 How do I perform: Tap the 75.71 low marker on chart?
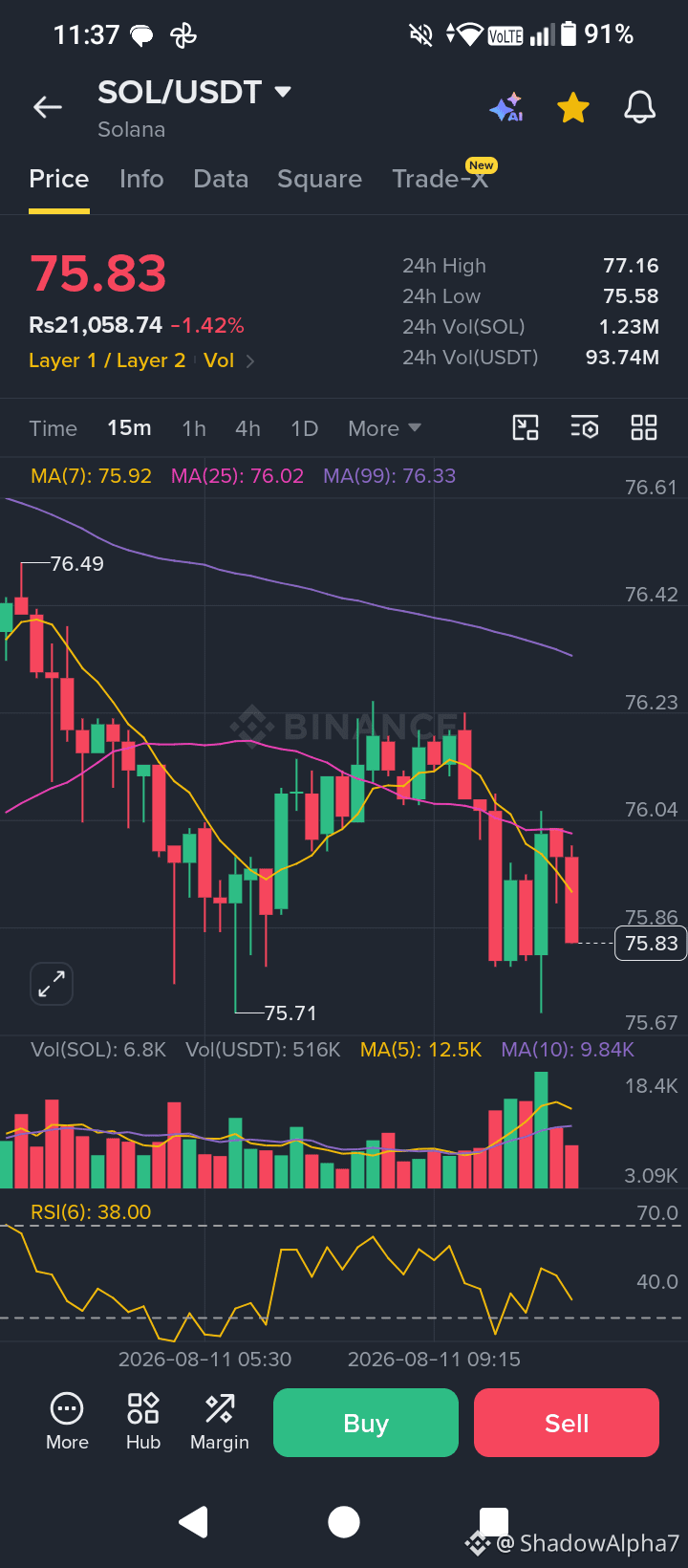point(290,1013)
